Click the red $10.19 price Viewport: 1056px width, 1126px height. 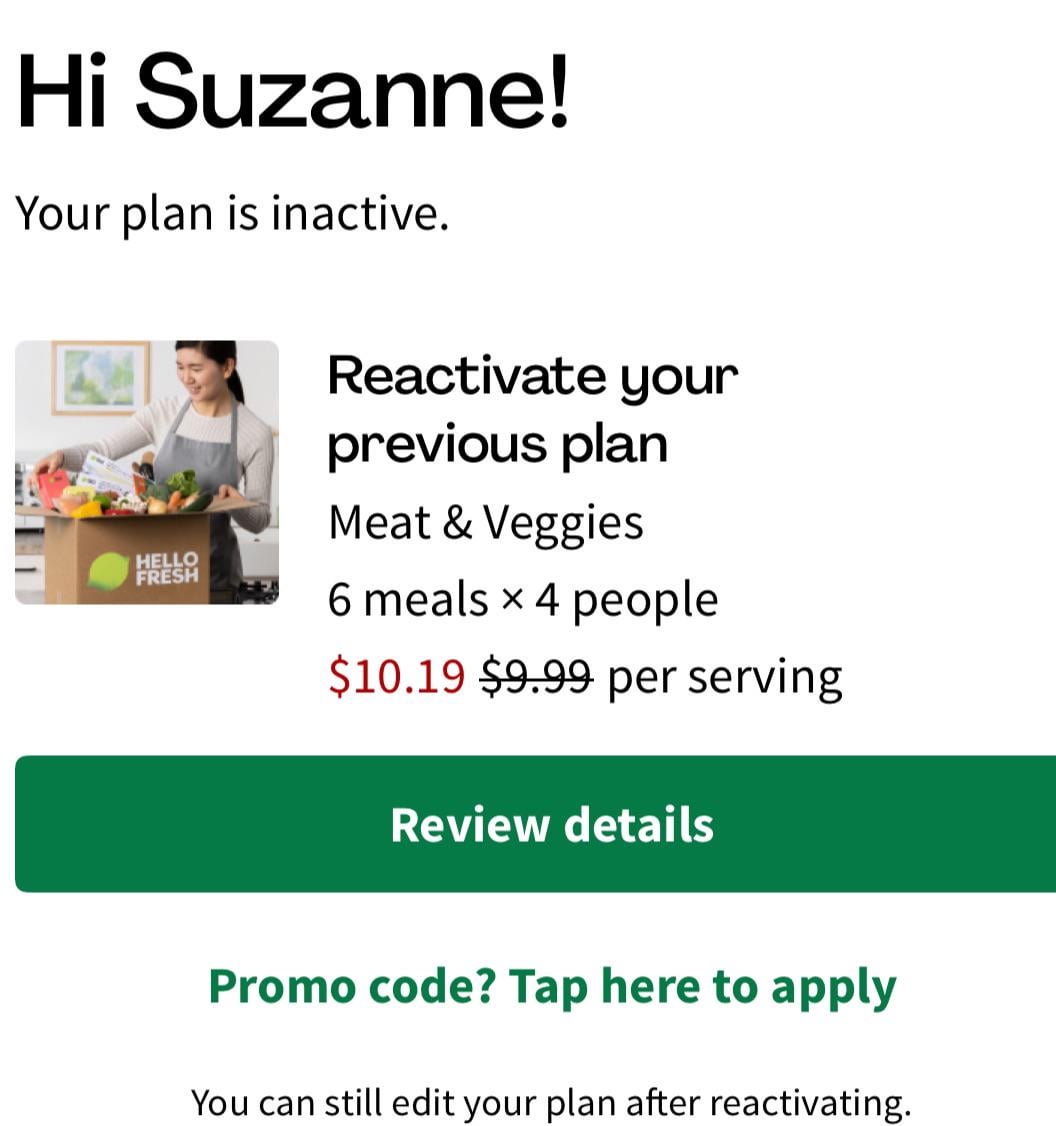(396, 677)
